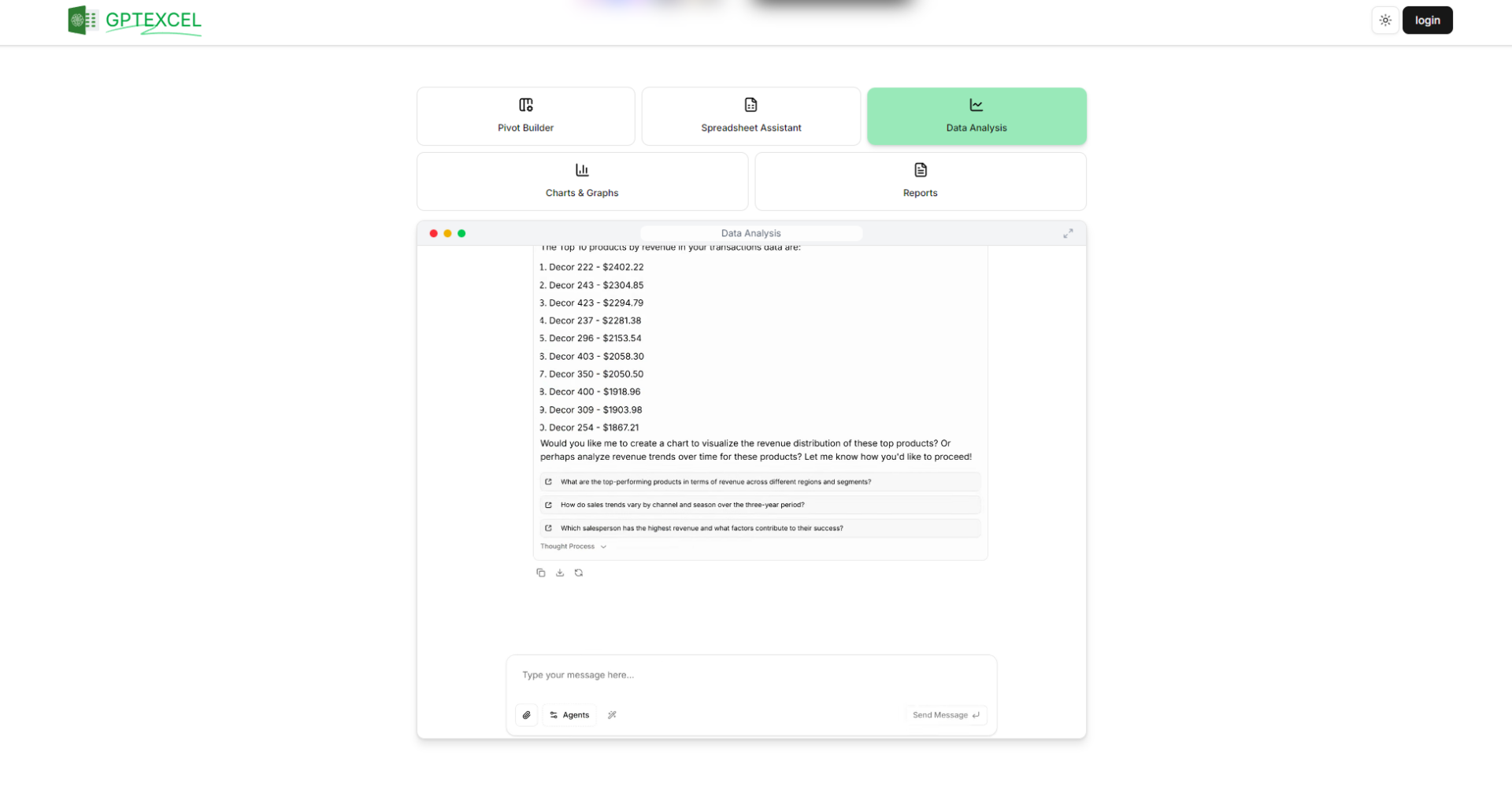Viewport: 1512px width, 808px height.
Task: Regenerate the assistant's response
Action: [x=579, y=573]
